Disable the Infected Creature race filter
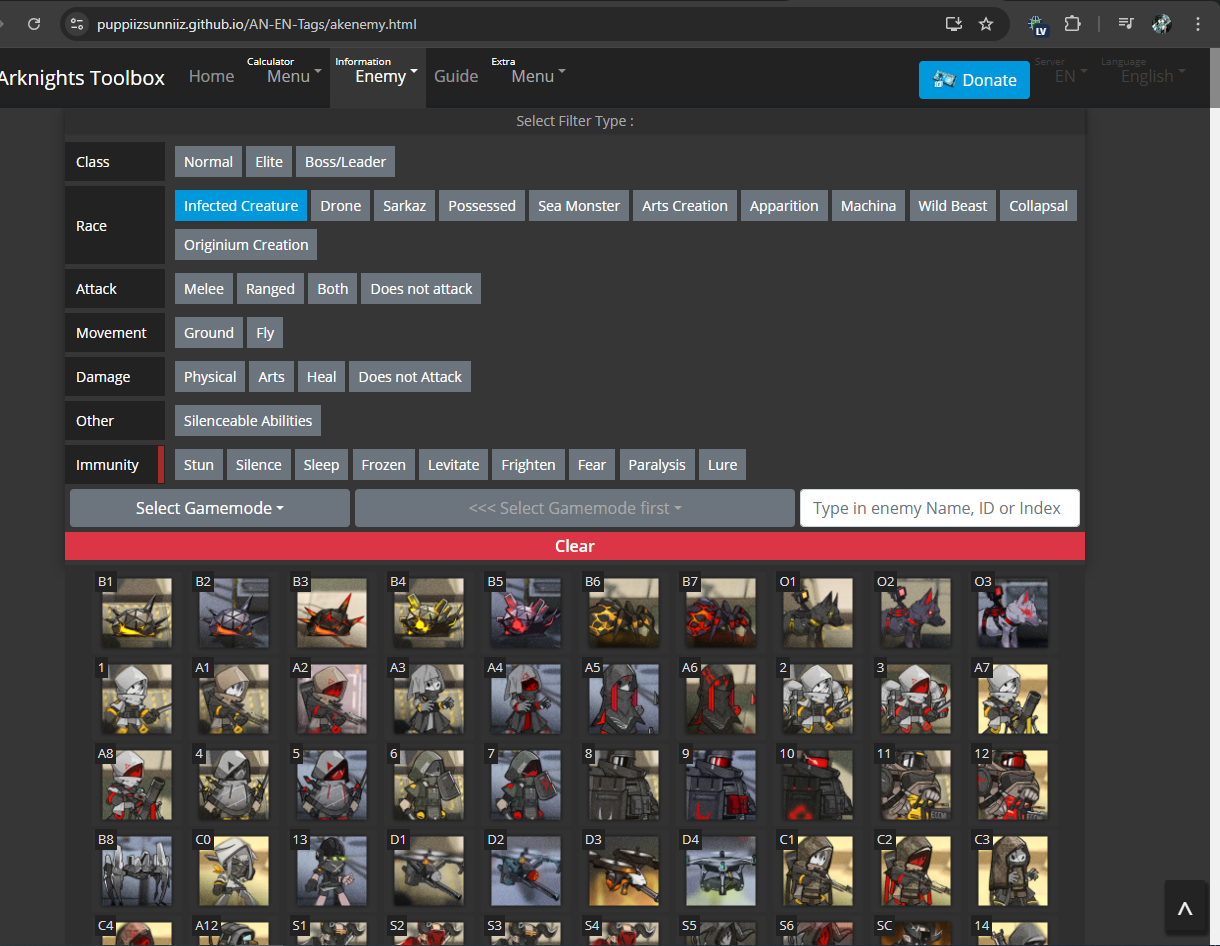Screen dimensions: 1220x946 [x=241, y=206]
